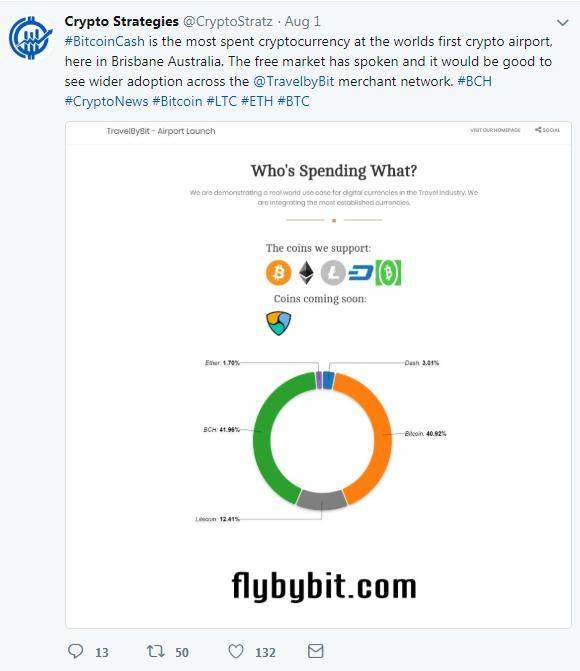
Task: Open the Social share menu item
Action: coord(547,130)
